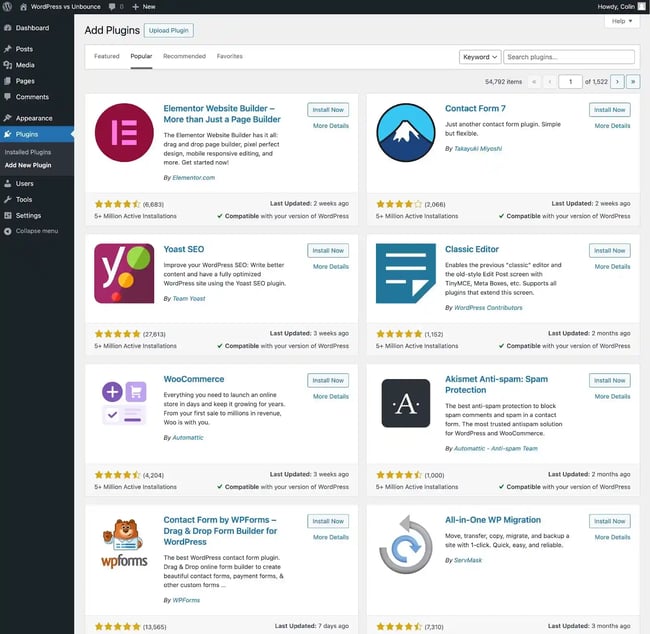Screen dimensions: 650x634
Task: Click the All-in-One WP Migration logo
Action: click(x=405, y=544)
